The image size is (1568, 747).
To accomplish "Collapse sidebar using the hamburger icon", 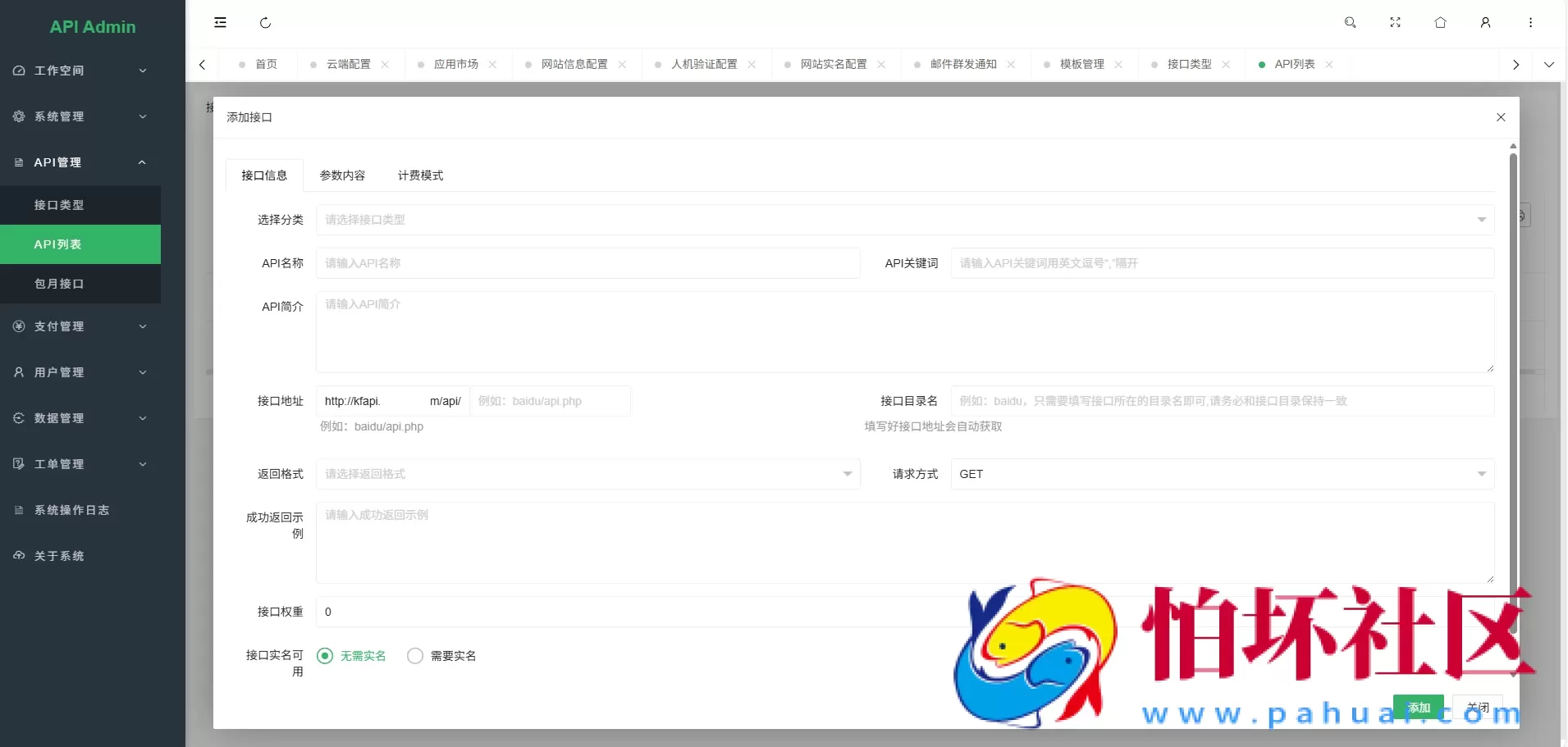I will coord(219,22).
